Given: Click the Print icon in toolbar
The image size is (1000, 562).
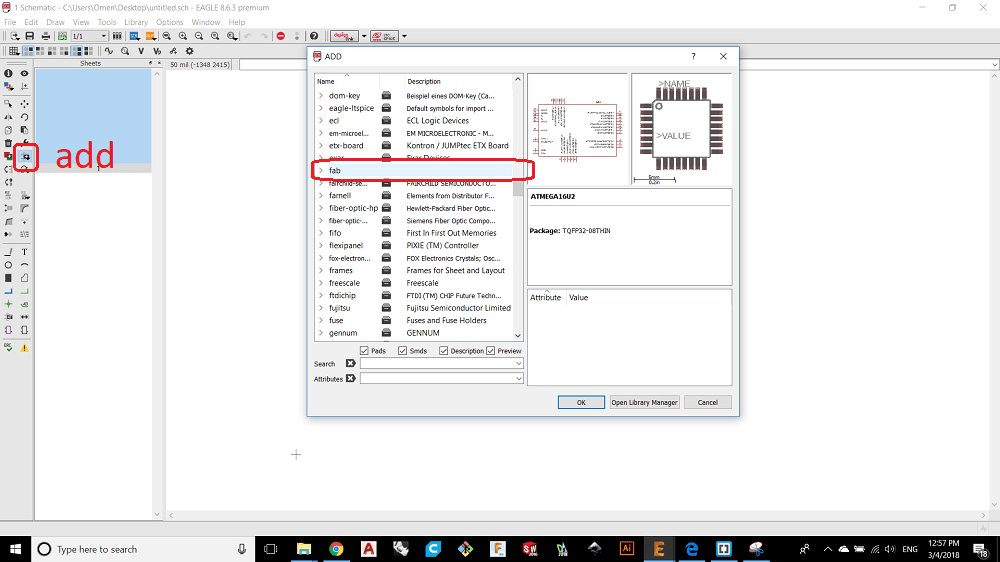Looking at the screenshot, I should tap(45, 36).
